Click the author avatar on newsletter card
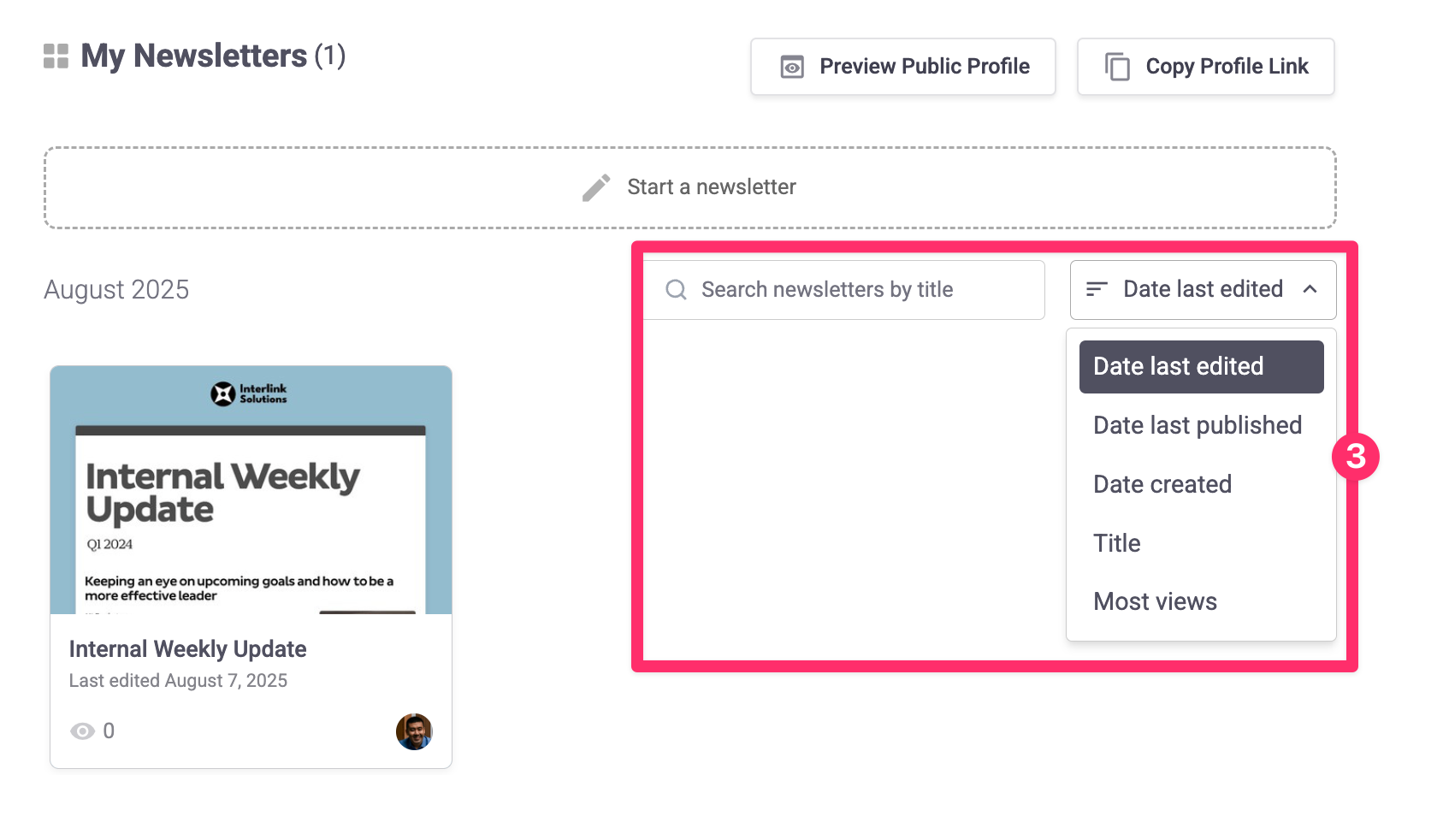 coord(414,731)
